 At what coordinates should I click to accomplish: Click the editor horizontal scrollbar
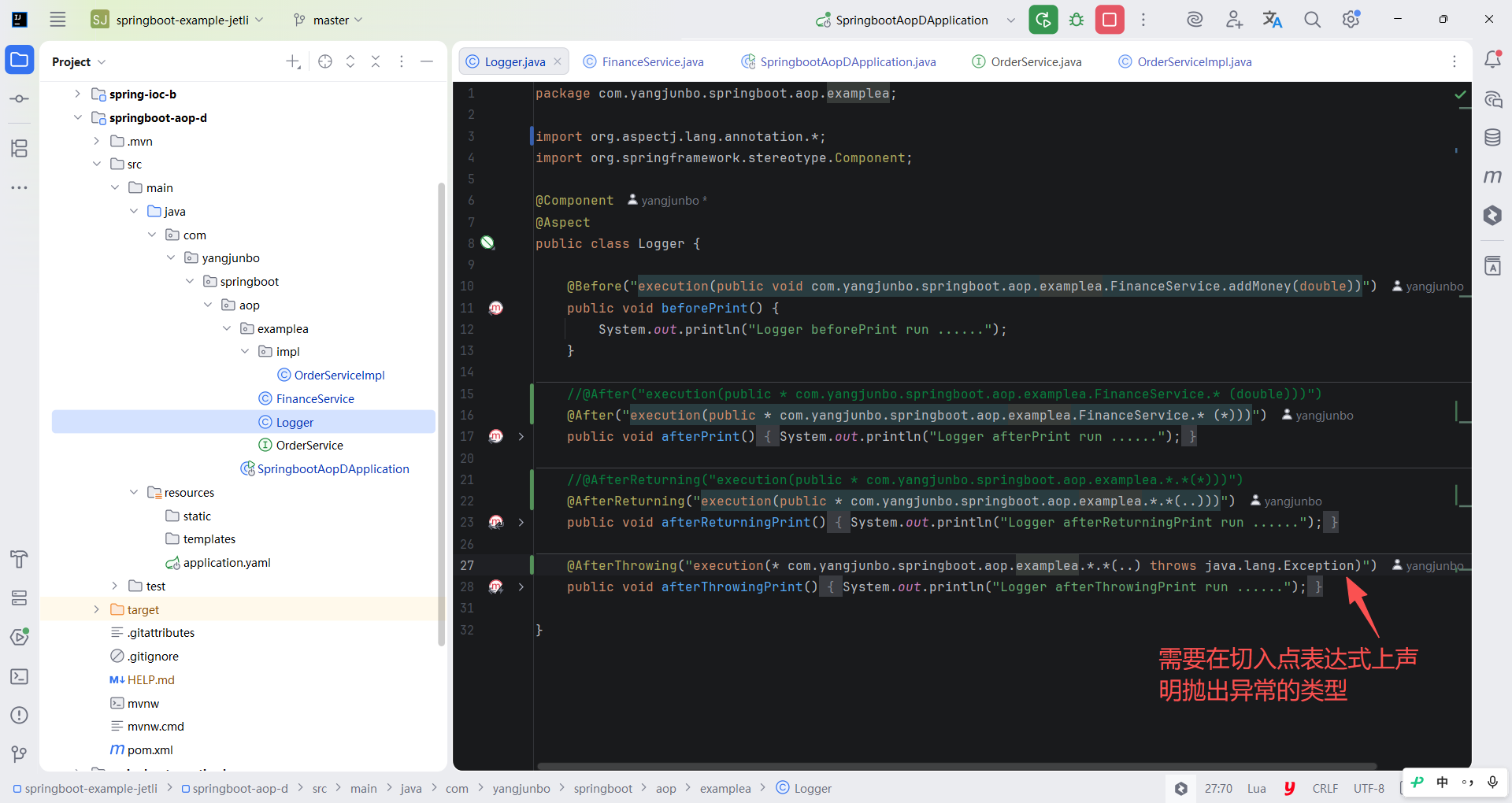click(956, 766)
